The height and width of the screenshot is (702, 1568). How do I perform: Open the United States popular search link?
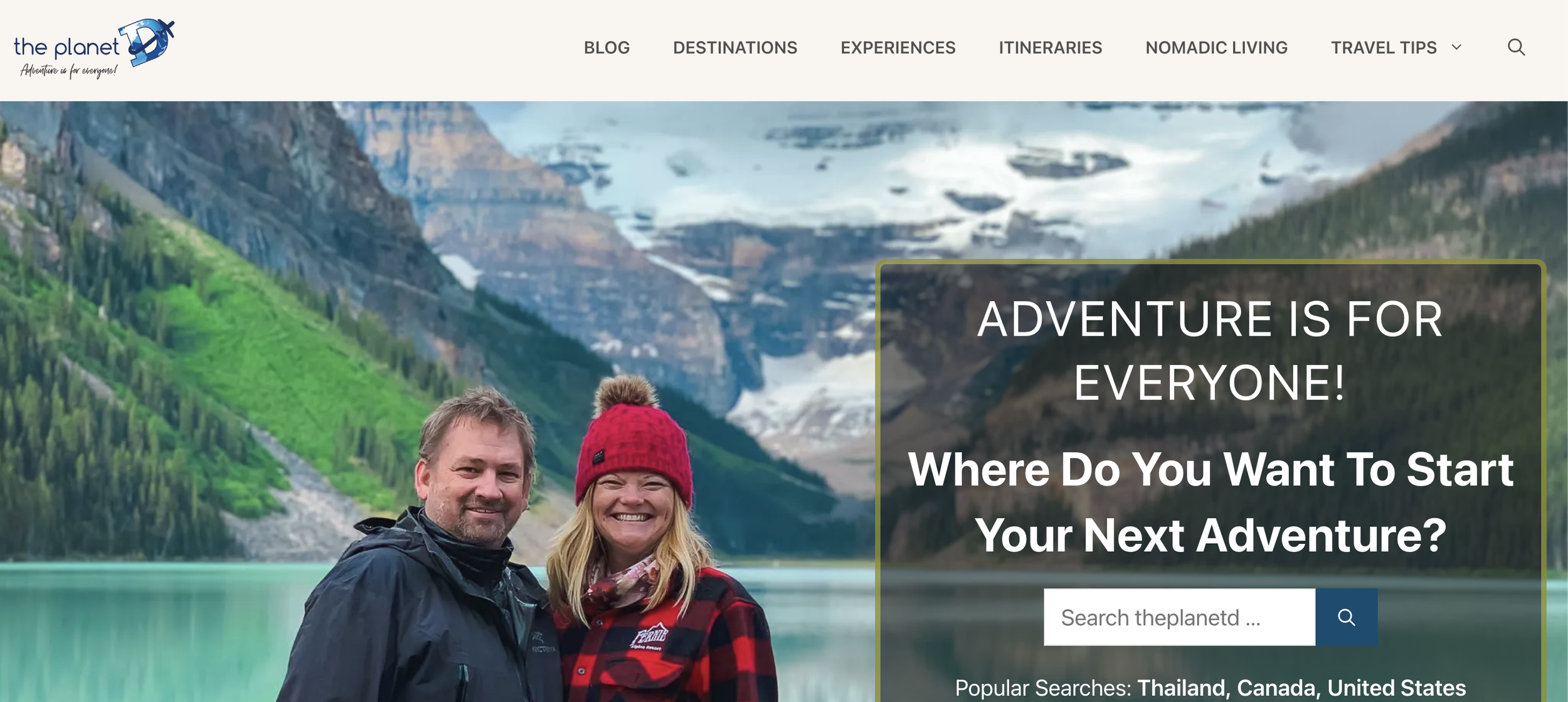(1397, 688)
